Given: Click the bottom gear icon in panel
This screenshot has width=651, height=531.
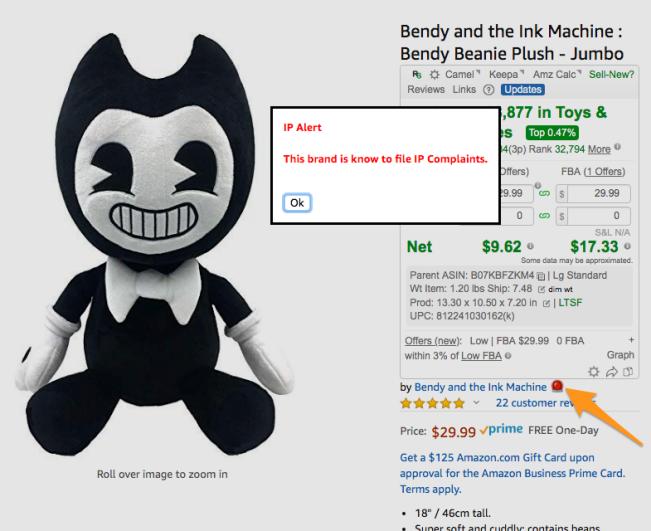Looking at the screenshot, I should coord(594,372).
